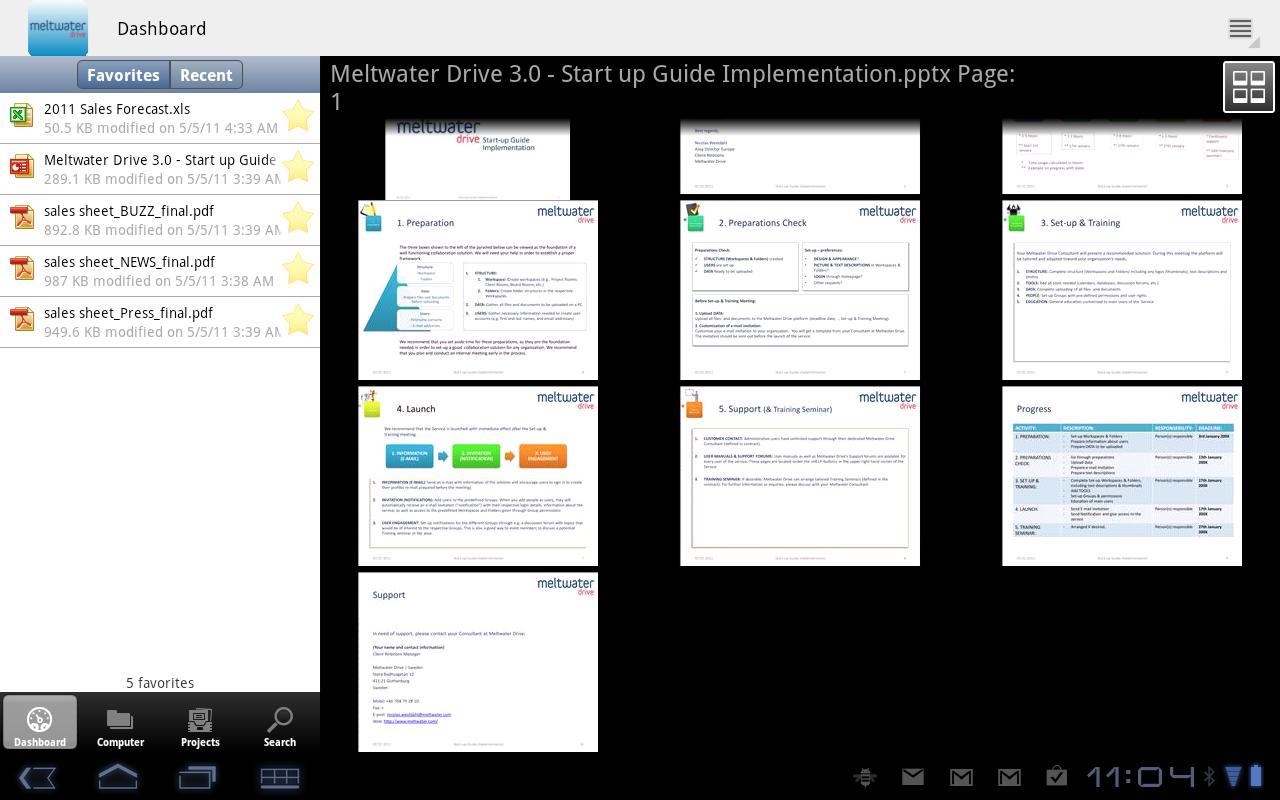Viewport: 1280px width, 800px height.
Task: Open the Dashboard bottom tab
Action: [x=40, y=723]
